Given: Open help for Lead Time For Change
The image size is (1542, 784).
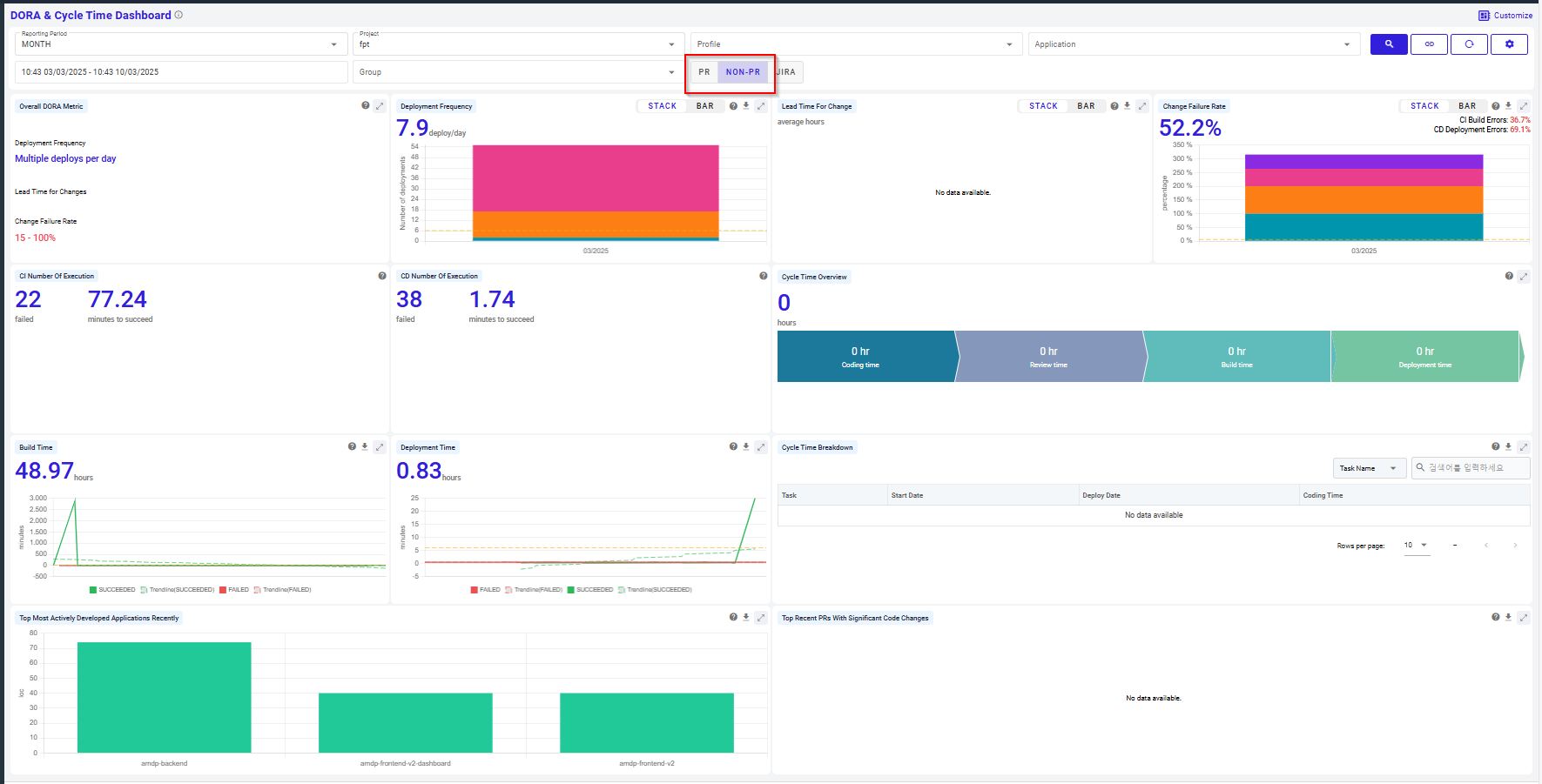Looking at the screenshot, I should click(x=1114, y=105).
